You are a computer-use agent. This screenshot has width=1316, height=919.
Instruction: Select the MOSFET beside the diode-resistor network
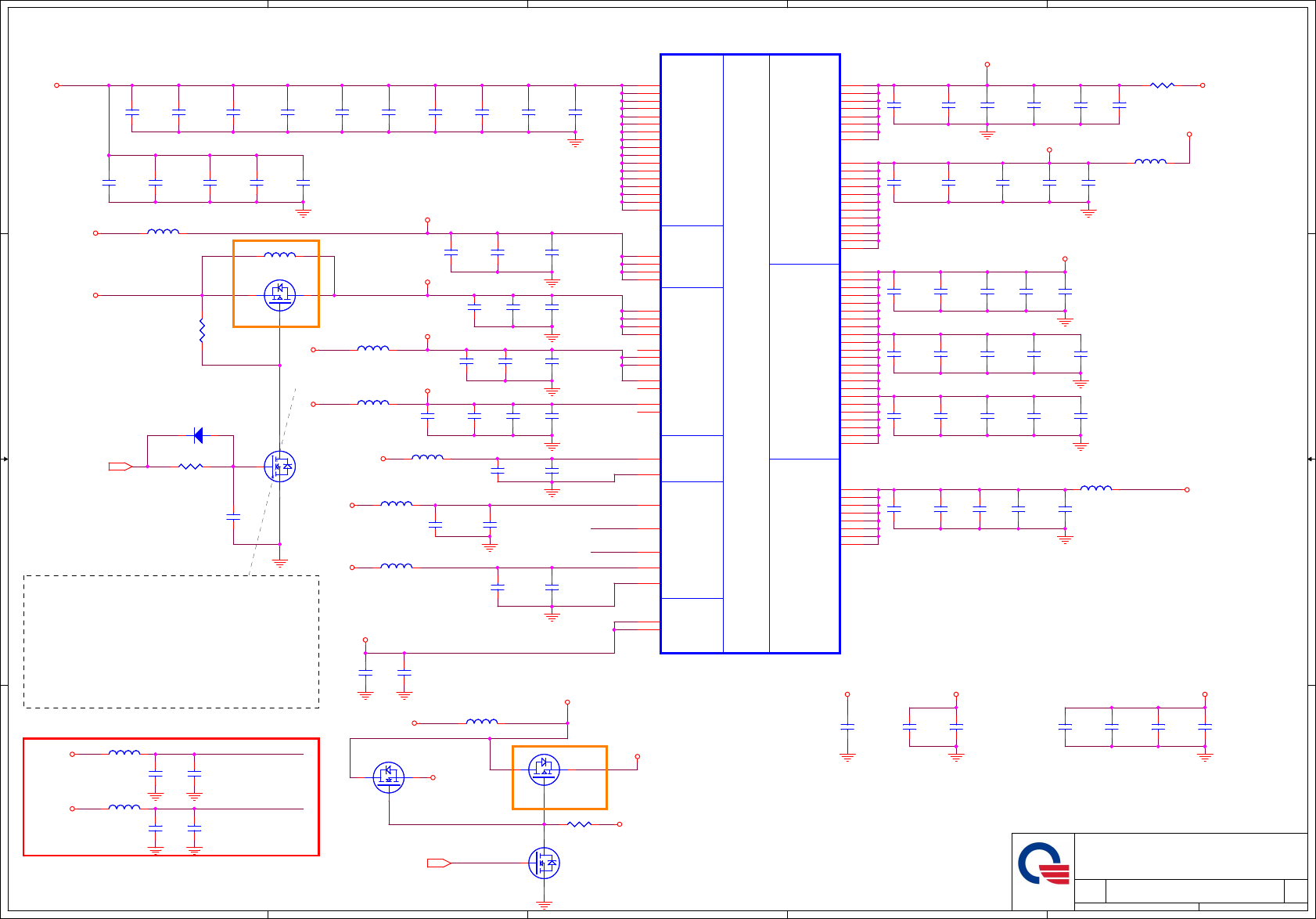[x=279, y=467]
